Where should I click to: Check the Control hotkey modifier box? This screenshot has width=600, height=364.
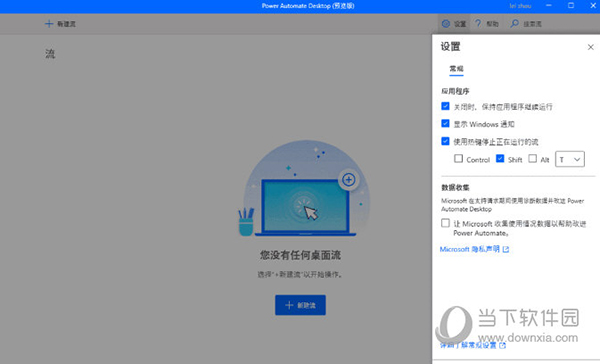458,158
